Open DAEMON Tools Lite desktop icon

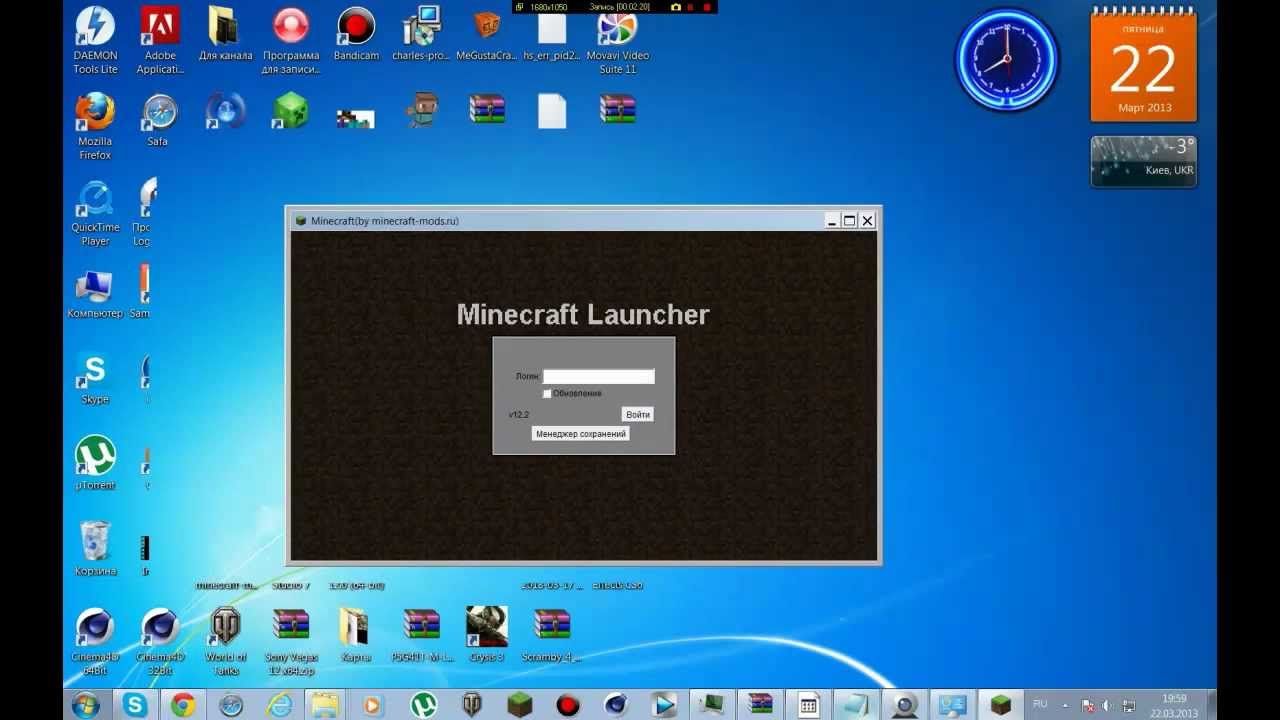95,41
